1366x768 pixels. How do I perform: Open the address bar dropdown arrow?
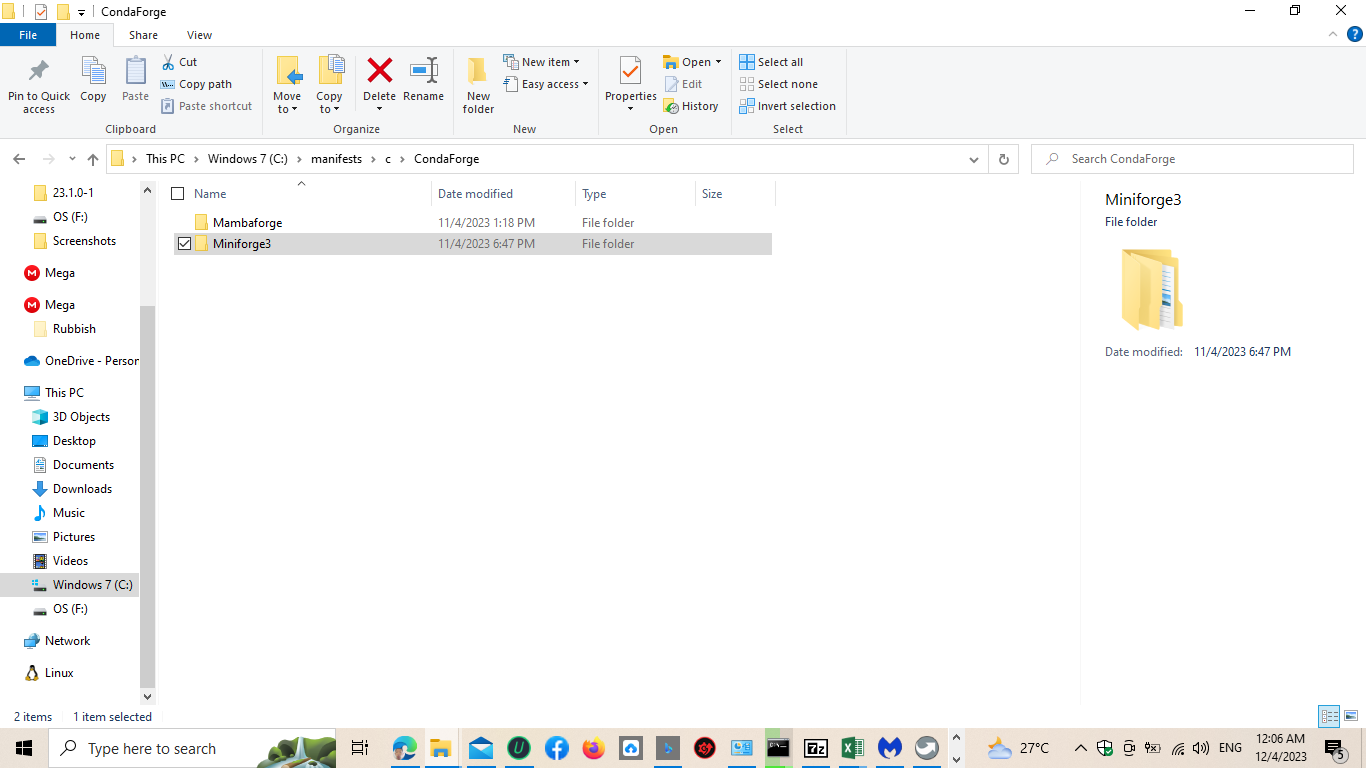pyautogui.click(x=973, y=158)
